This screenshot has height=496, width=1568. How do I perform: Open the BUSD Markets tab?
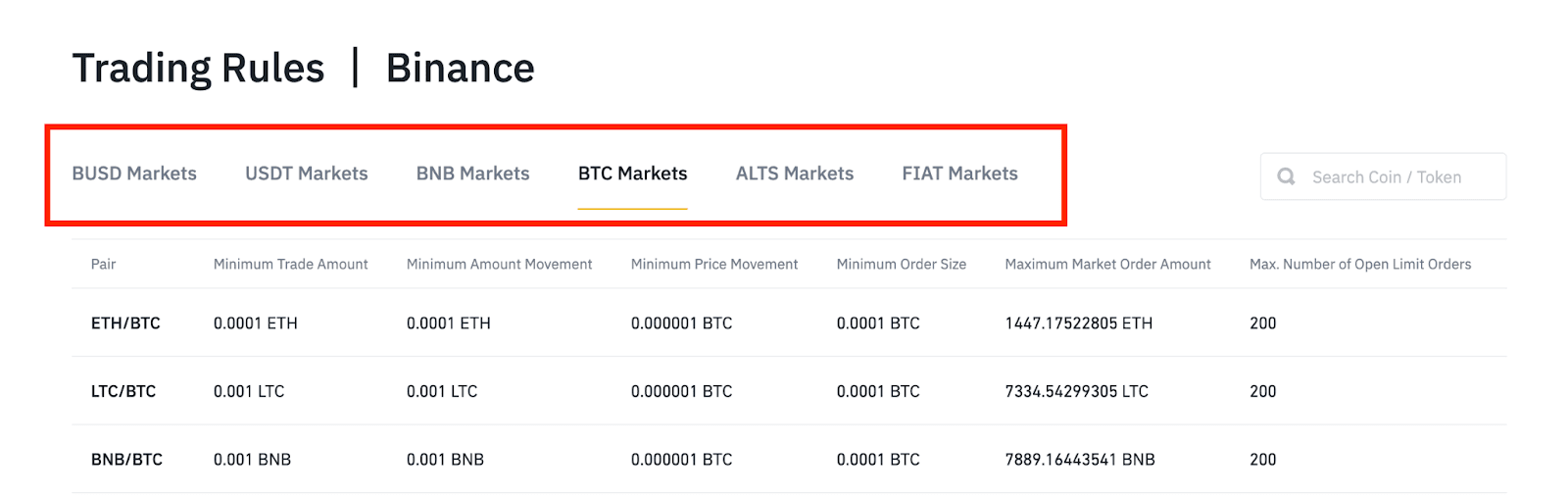pos(134,174)
